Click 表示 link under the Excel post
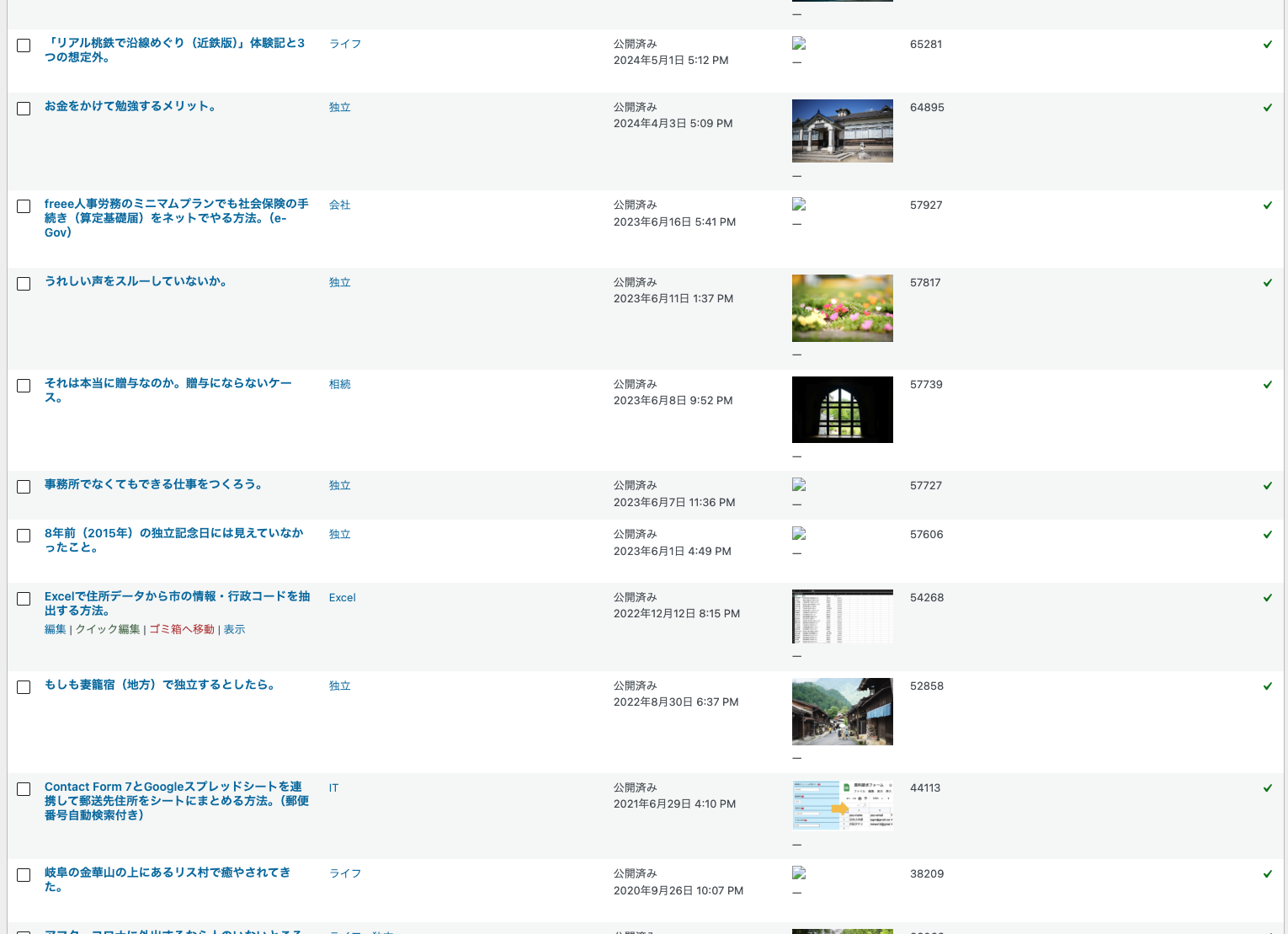The width and height of the screenshot is (1288, 934). click(234, 629)
